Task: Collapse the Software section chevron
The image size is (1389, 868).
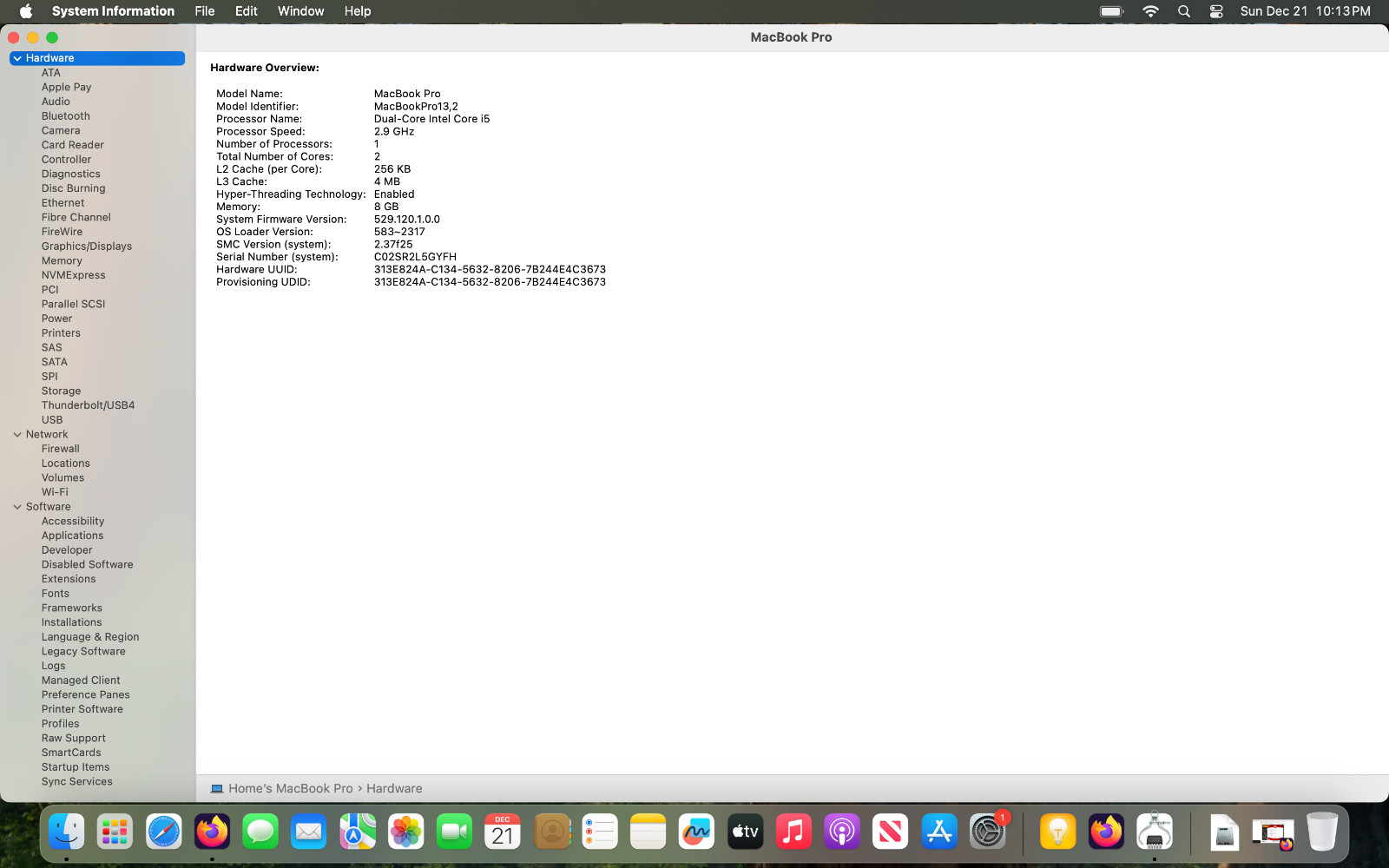Action: 17,507
